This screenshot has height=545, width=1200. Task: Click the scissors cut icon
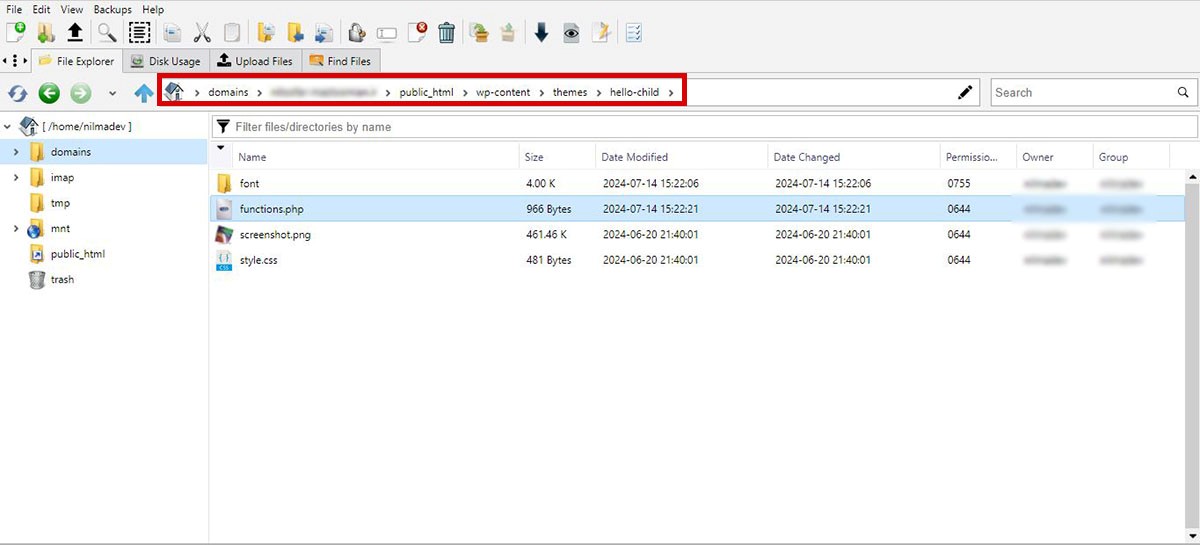click(201, 32)
